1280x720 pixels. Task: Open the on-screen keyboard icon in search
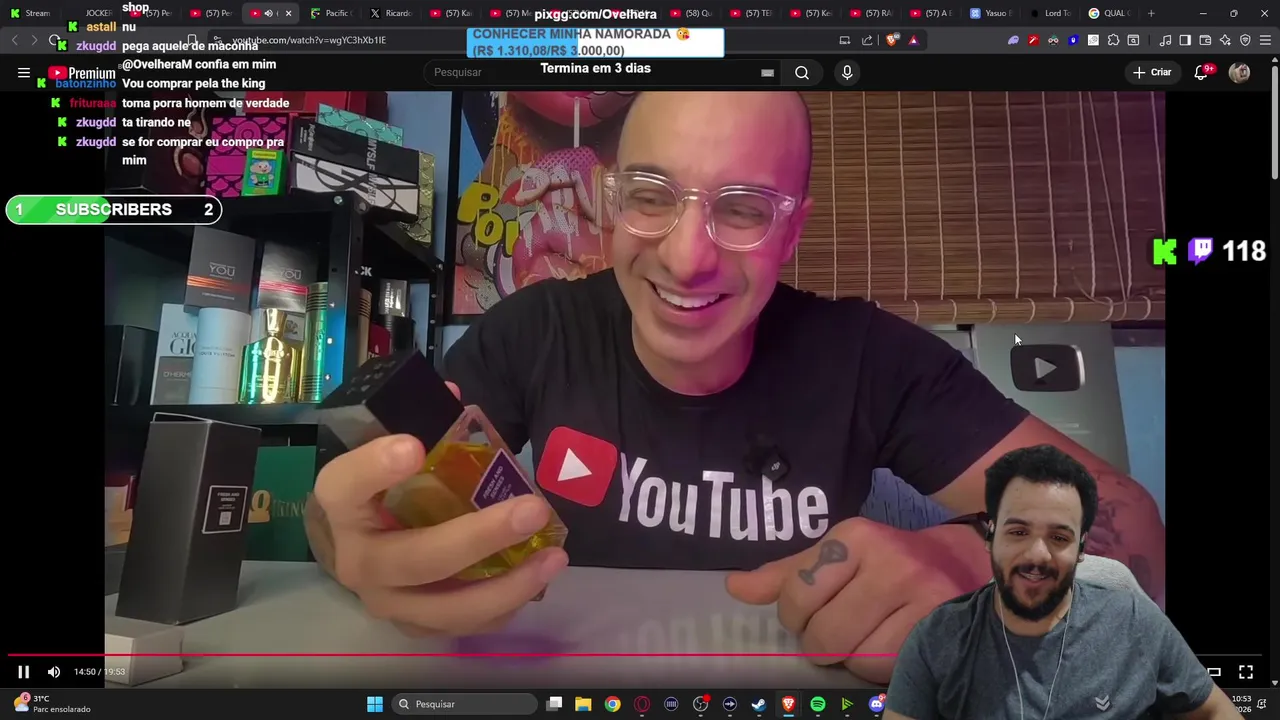click(x=767, y=72)
